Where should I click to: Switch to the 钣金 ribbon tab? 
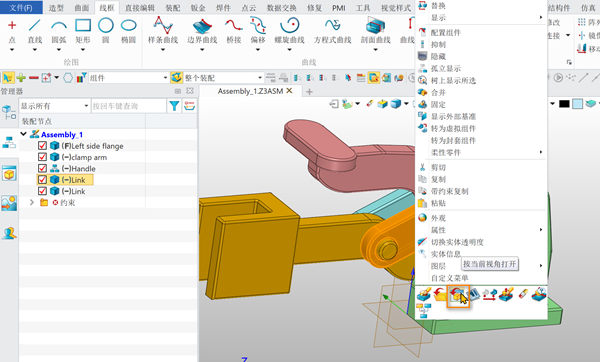tap(198, 8)
